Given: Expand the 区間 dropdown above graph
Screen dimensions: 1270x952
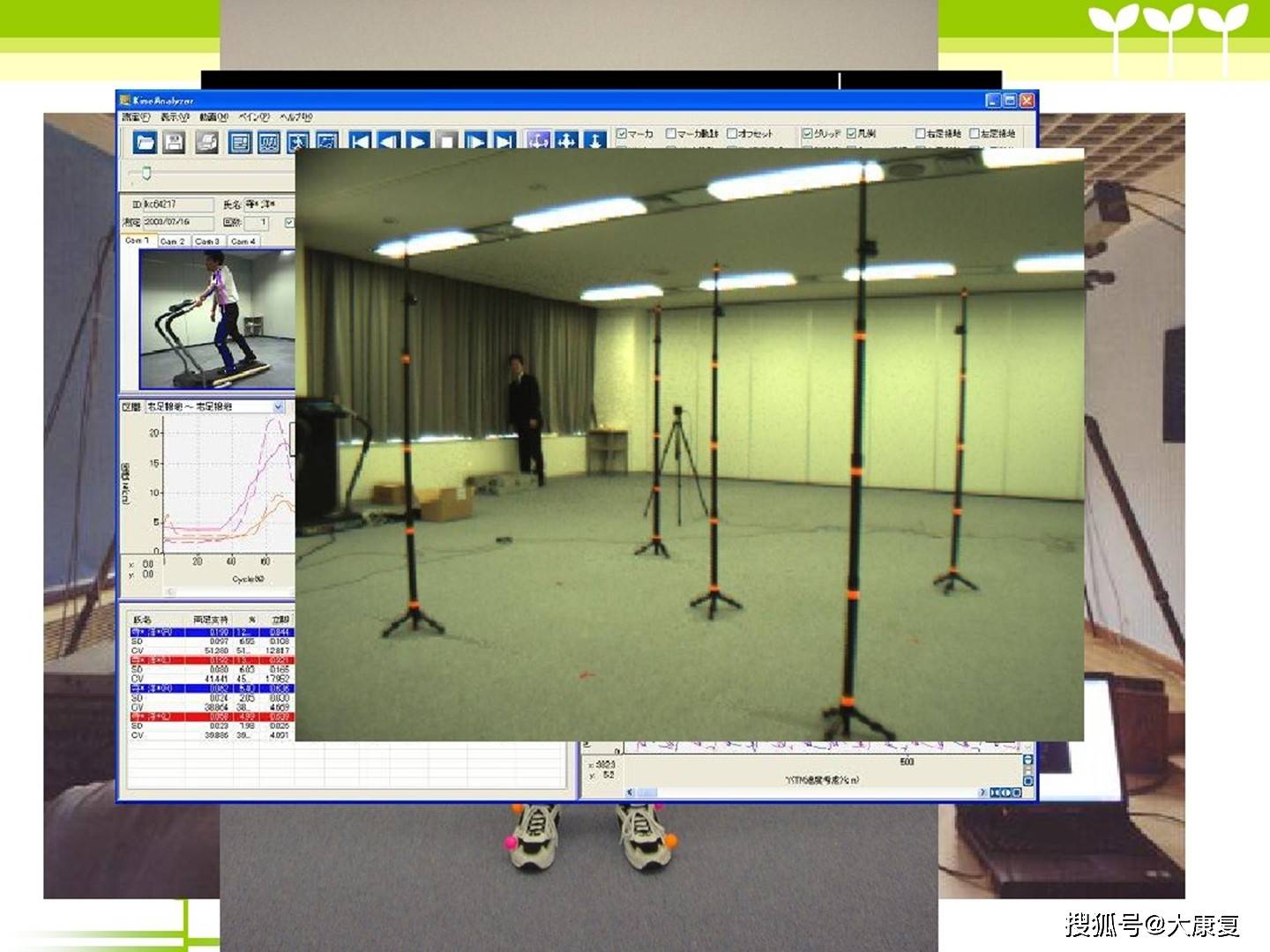Looking at the screenshot, I should click(x=279, y=407).
